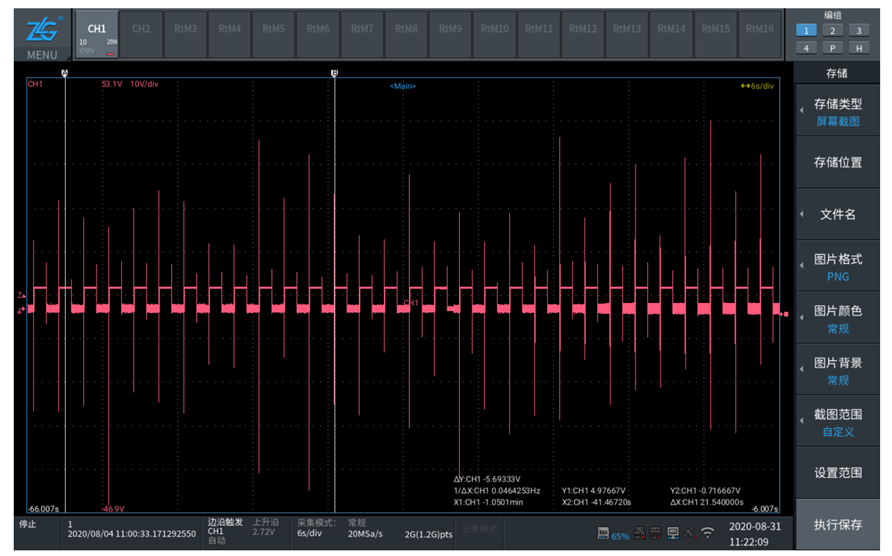Toggle group H button in 编组
This screenshot has width=892, height=556.
tap(858, 48)
